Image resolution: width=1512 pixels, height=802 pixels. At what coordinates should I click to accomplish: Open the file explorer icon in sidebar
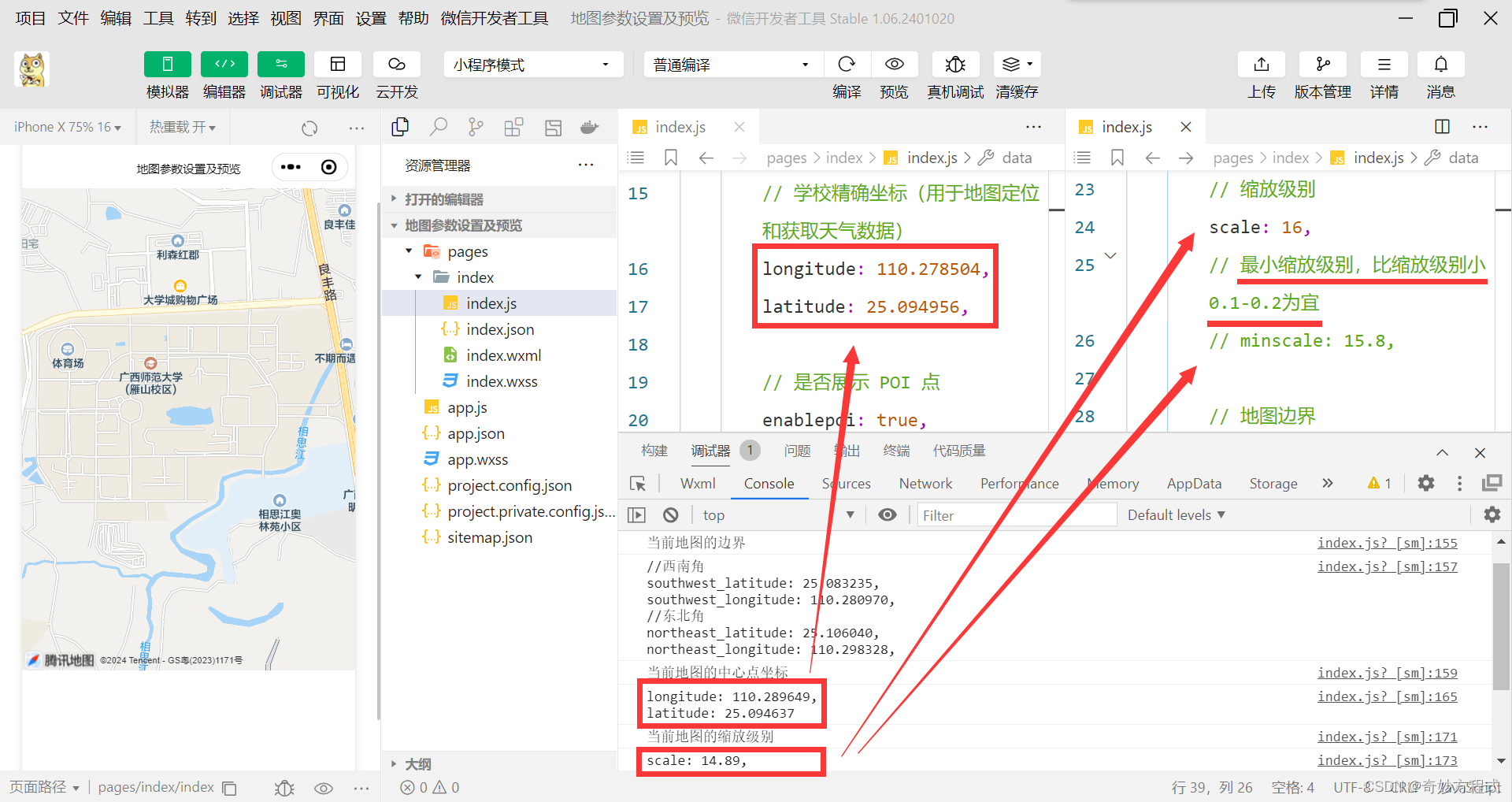pyautogui.click(x=400, y=127)
